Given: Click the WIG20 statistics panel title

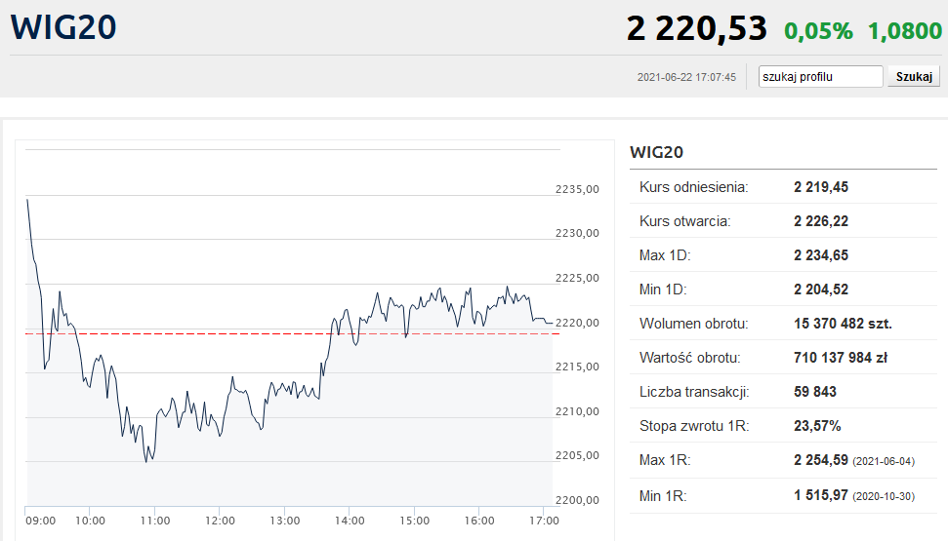Looking at the screenshot, I should (656, 152).
